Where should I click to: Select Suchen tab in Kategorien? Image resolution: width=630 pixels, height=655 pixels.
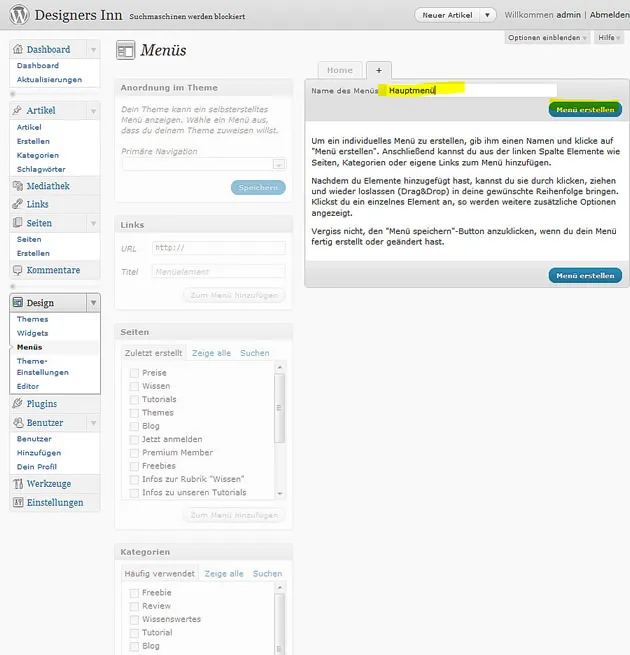coord(267,574)
